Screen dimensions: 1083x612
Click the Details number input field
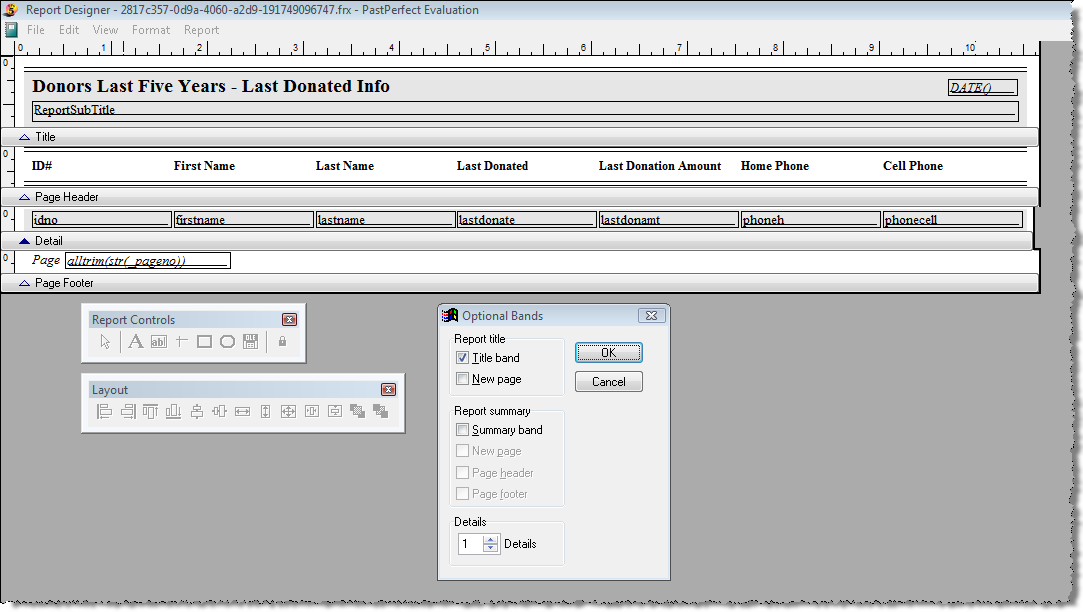tap(470, 544)
